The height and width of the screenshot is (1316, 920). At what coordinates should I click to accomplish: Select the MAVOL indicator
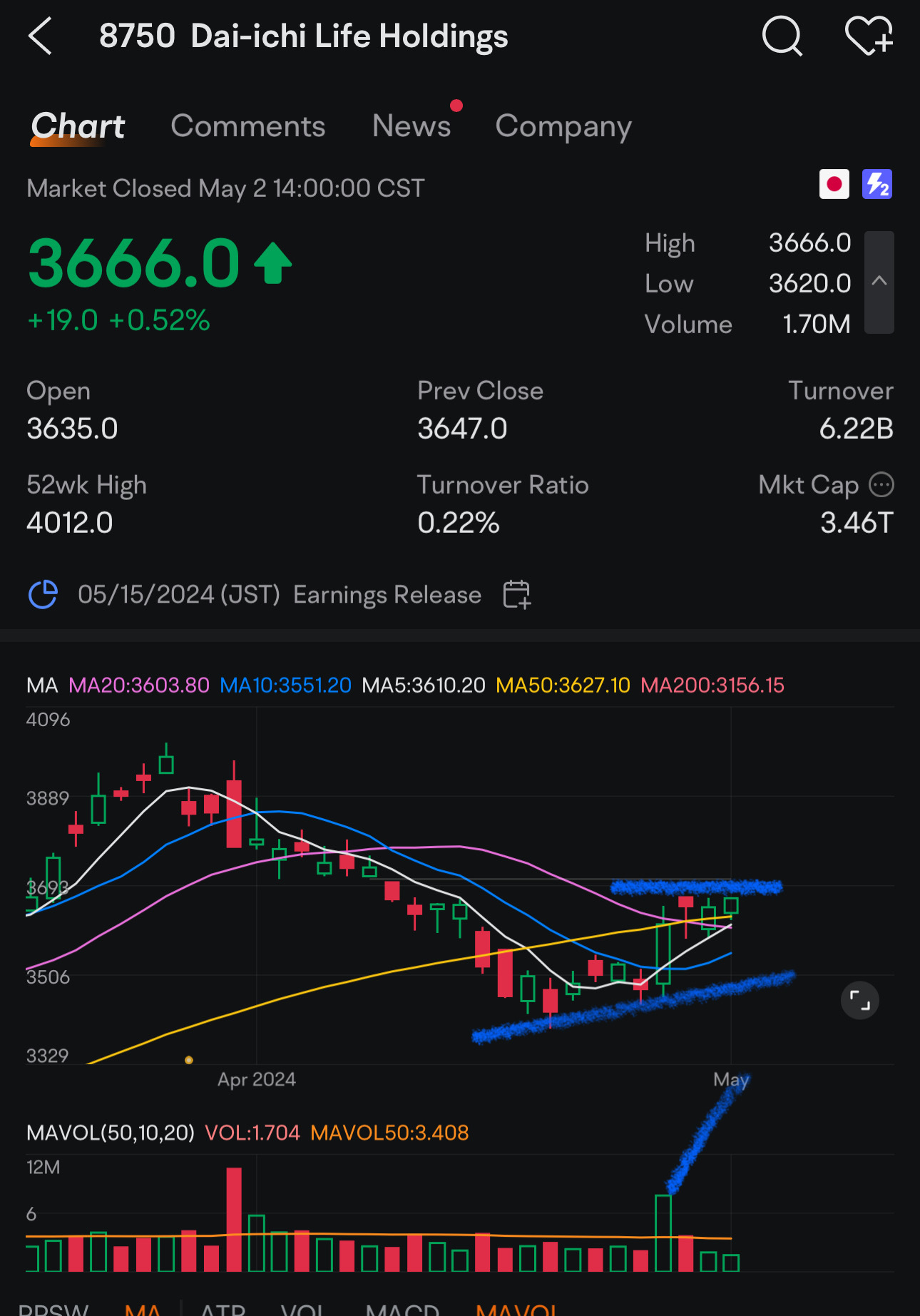click(518, 1309)
